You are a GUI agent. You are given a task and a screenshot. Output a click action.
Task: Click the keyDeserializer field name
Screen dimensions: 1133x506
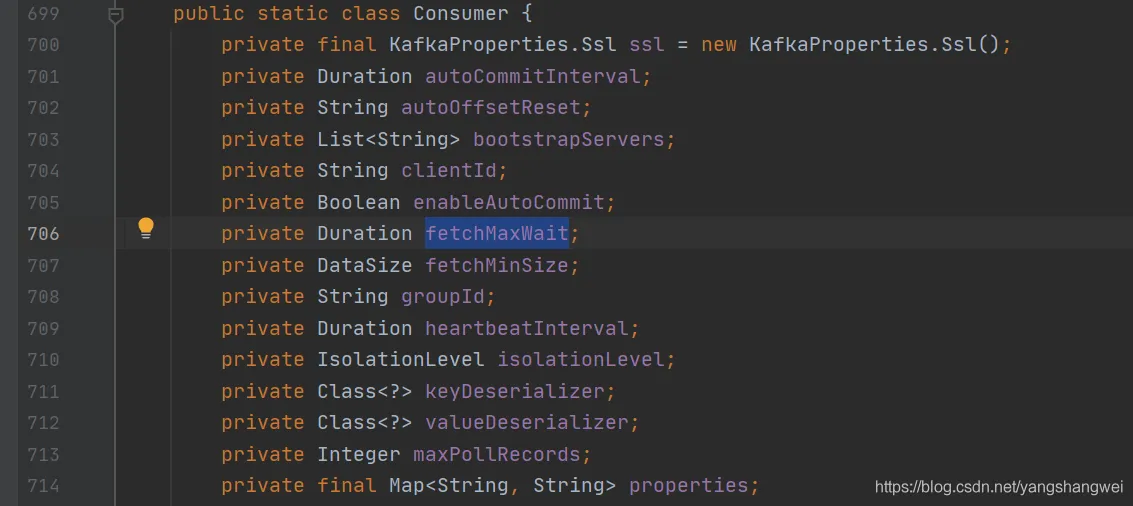[x=514, y=392]
